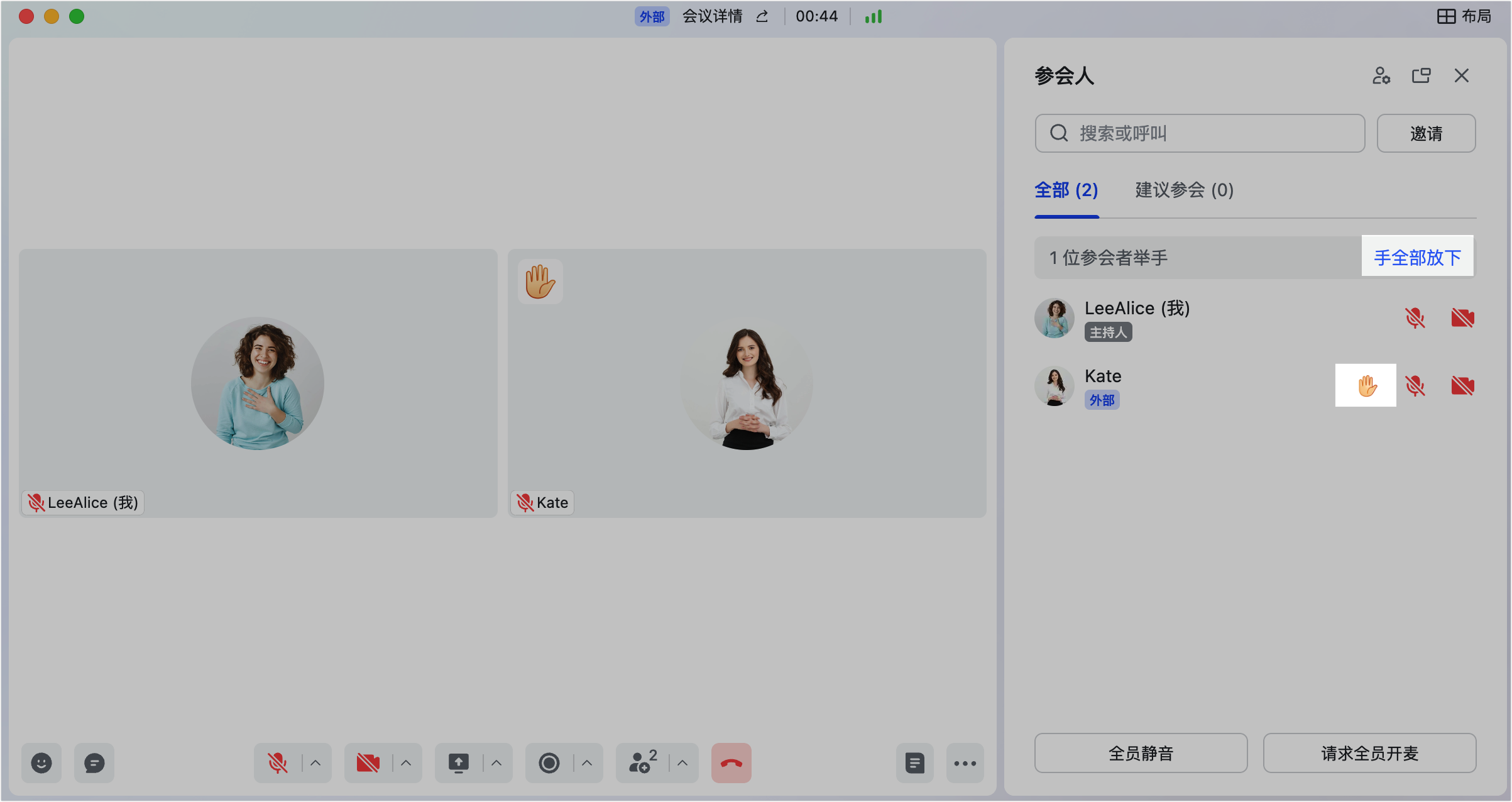Expand participants options arrow

[683, 763]
